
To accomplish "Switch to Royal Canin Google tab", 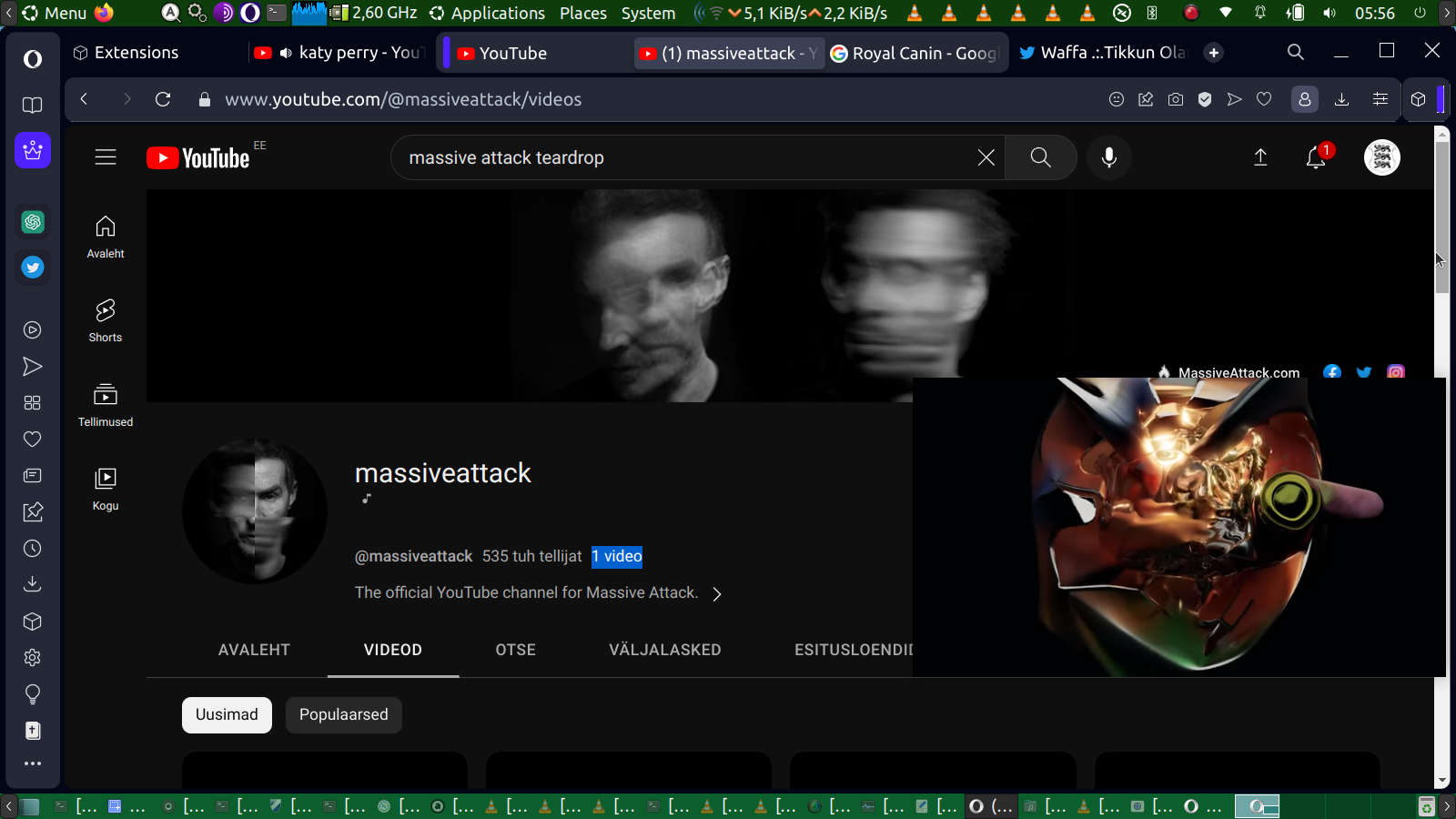I will pyautogui.click(x=915, y=53).
